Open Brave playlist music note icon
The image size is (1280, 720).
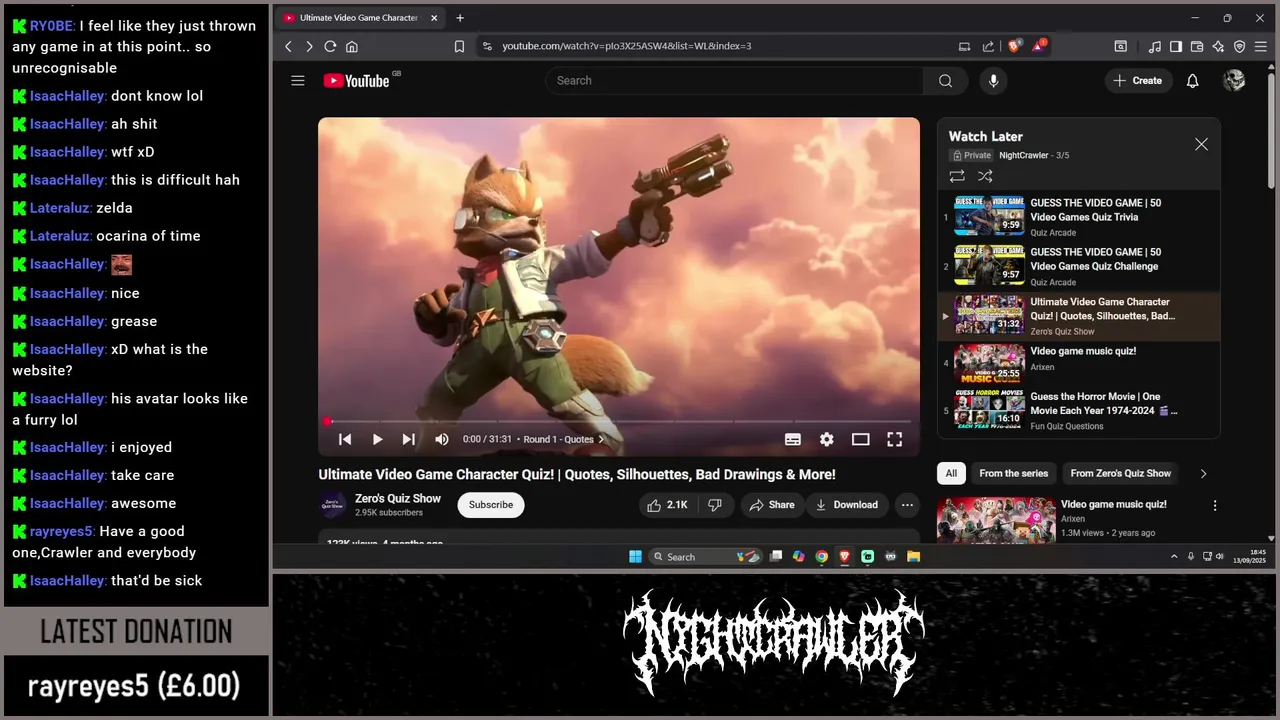point(1155,46)
